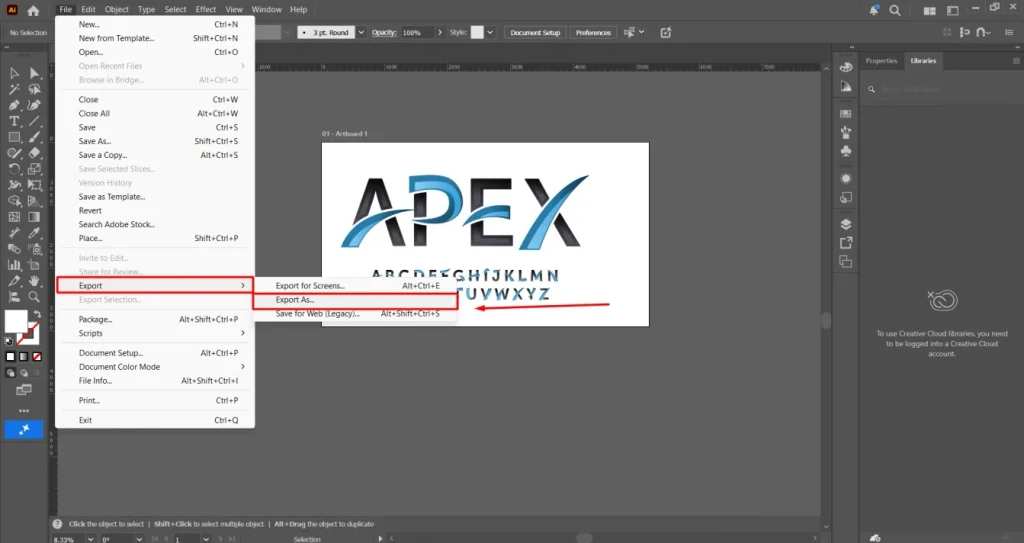Select the Free Transform tool
The width and height of the screenshot is (1024, 543).
(35, 185)
